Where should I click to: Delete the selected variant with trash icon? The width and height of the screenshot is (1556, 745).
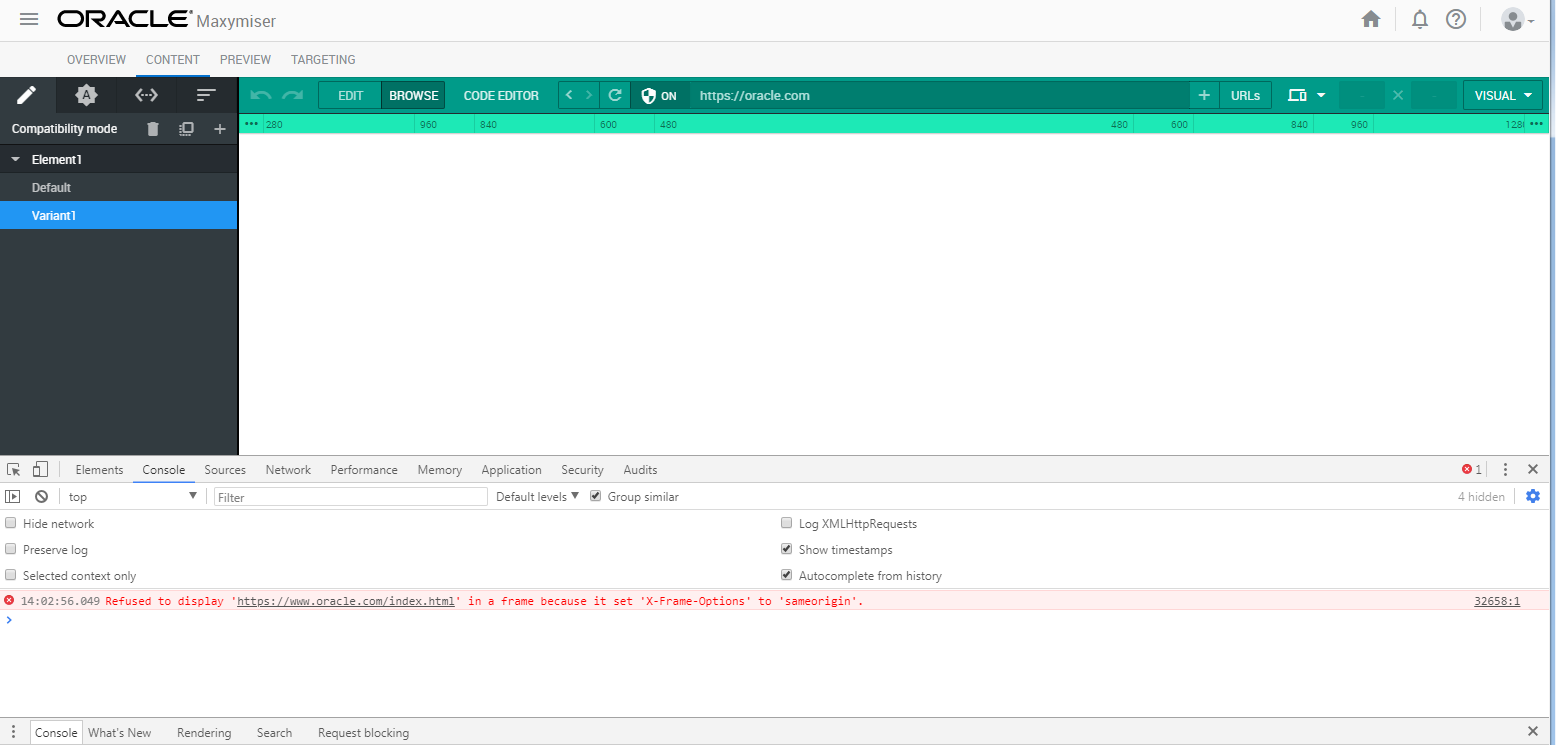[153, 129]
